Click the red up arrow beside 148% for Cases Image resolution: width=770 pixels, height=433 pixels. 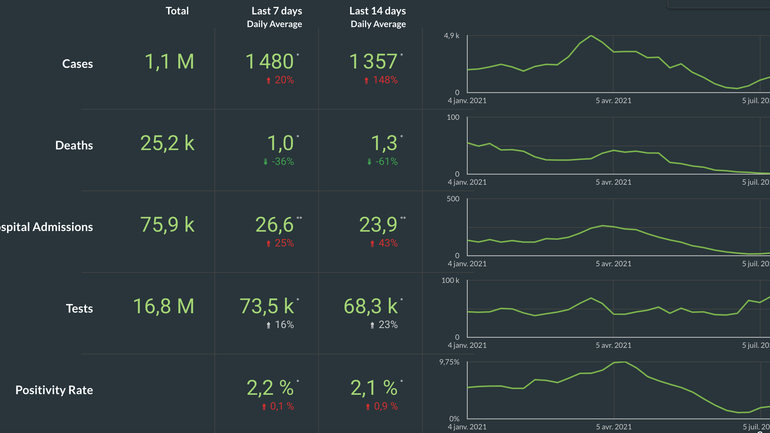point(368,80)
